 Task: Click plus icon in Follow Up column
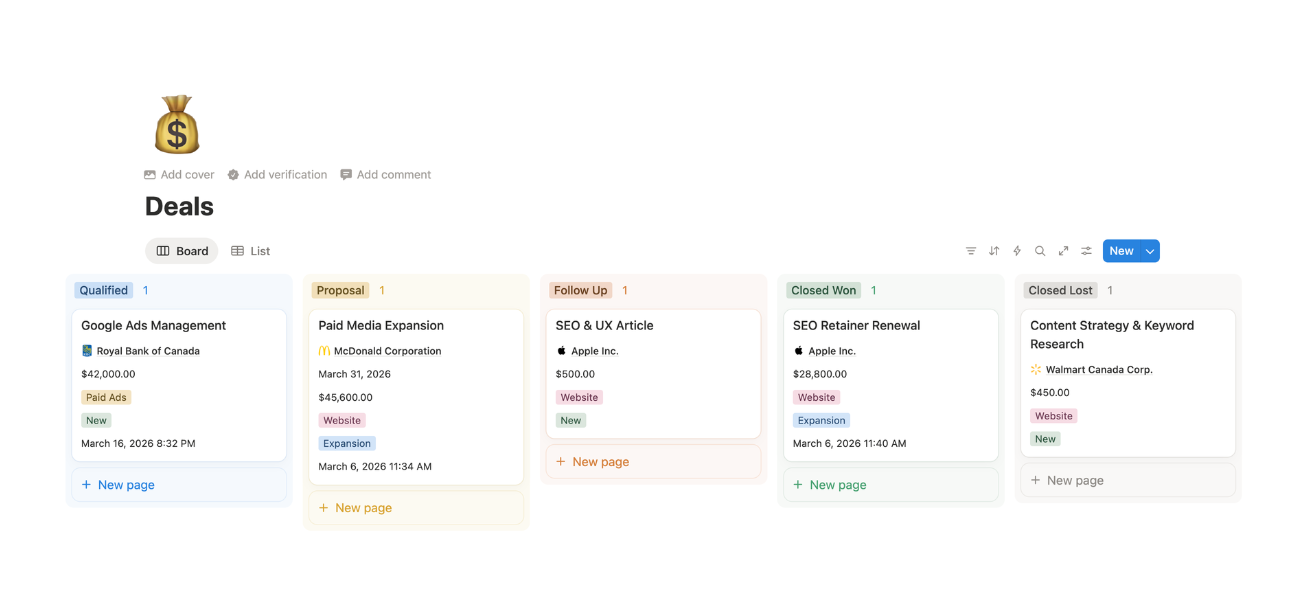(560, 462)
